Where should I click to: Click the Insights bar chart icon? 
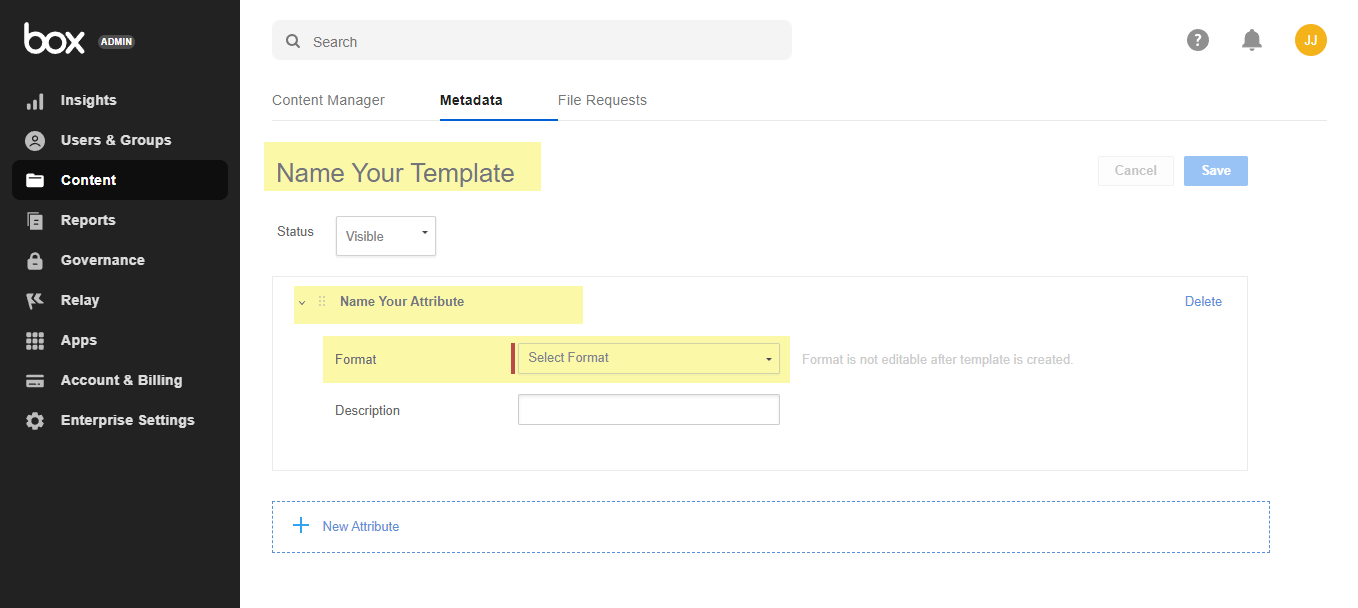35,101
